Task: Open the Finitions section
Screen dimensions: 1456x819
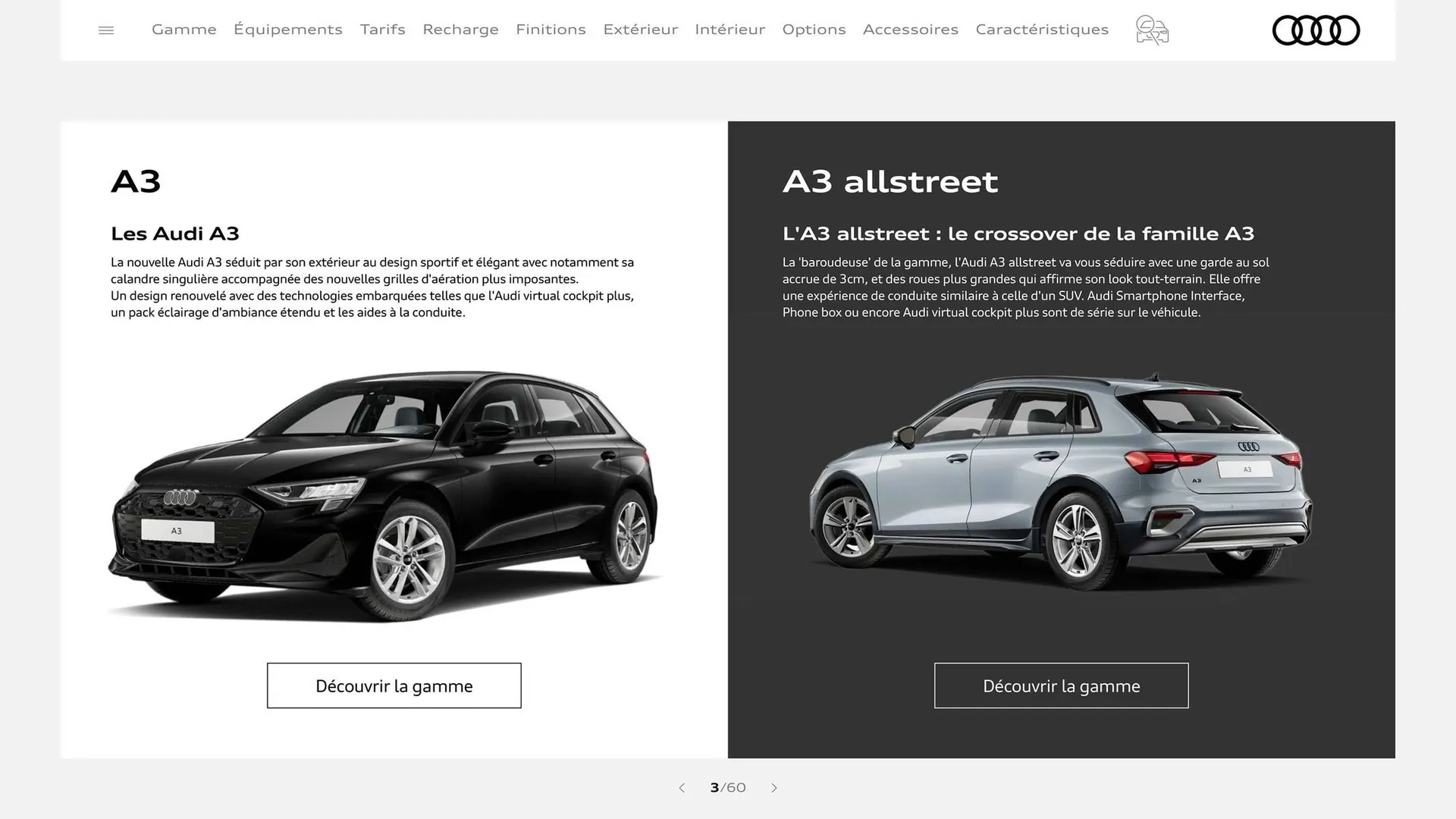Action: click(x=551, y=30)
